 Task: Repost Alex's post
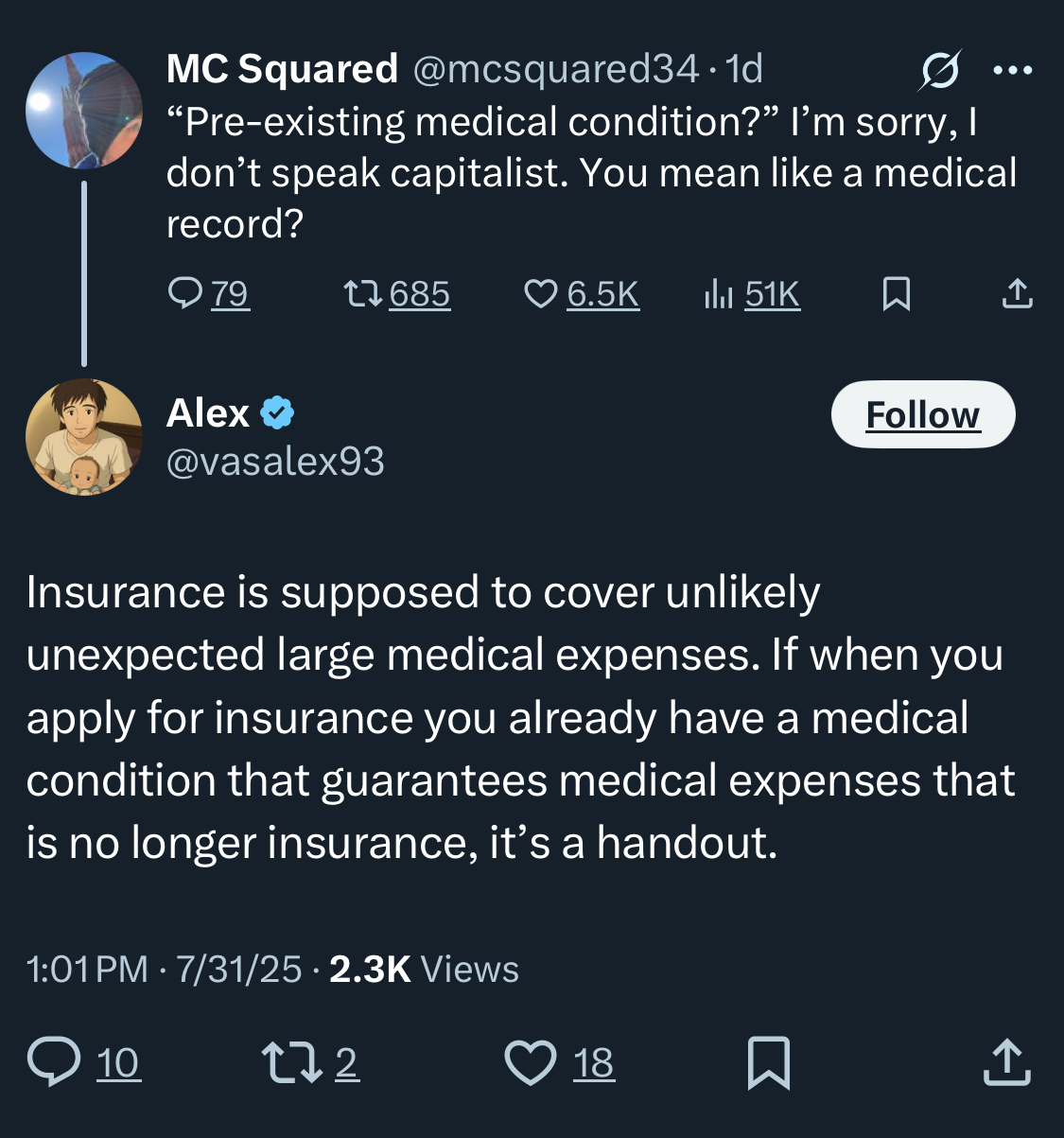click(291, 1061)
